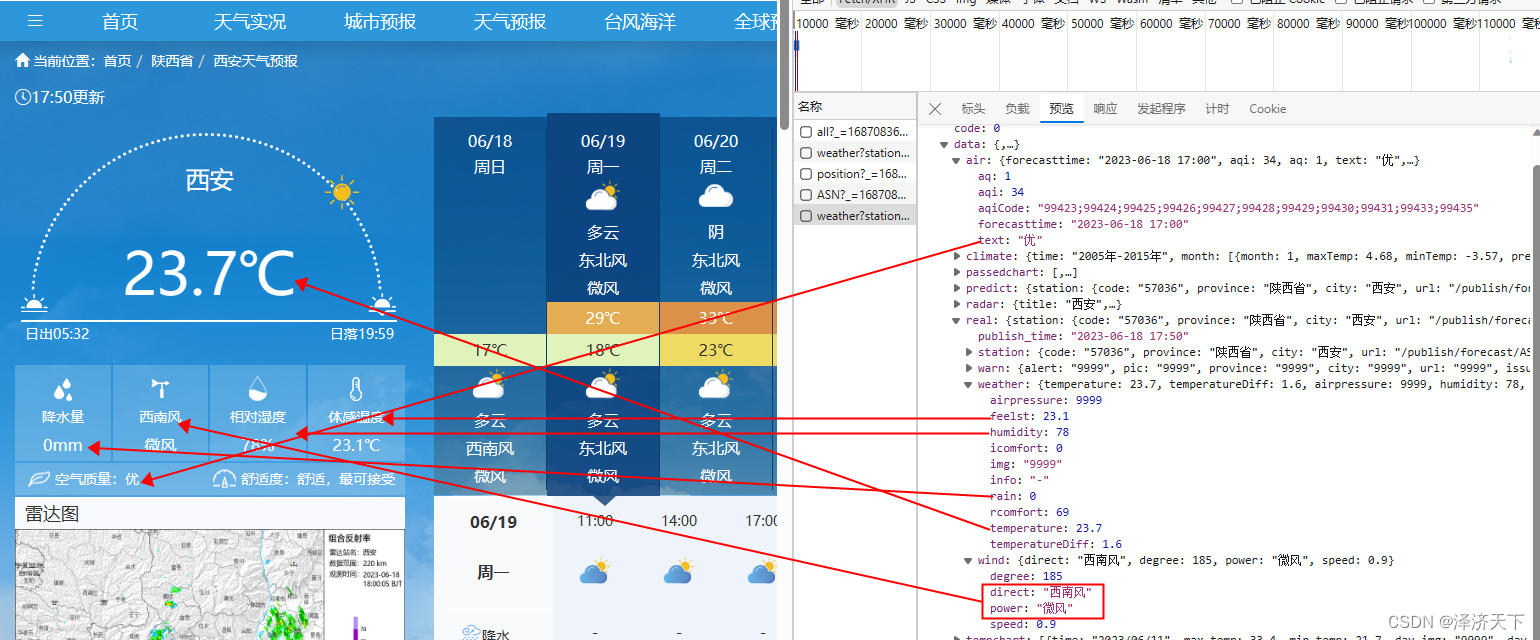Image resolution: width=1540 pixels, height=640 pixels.
Task: Open the 计时 tab
Action: [1217, 108]
